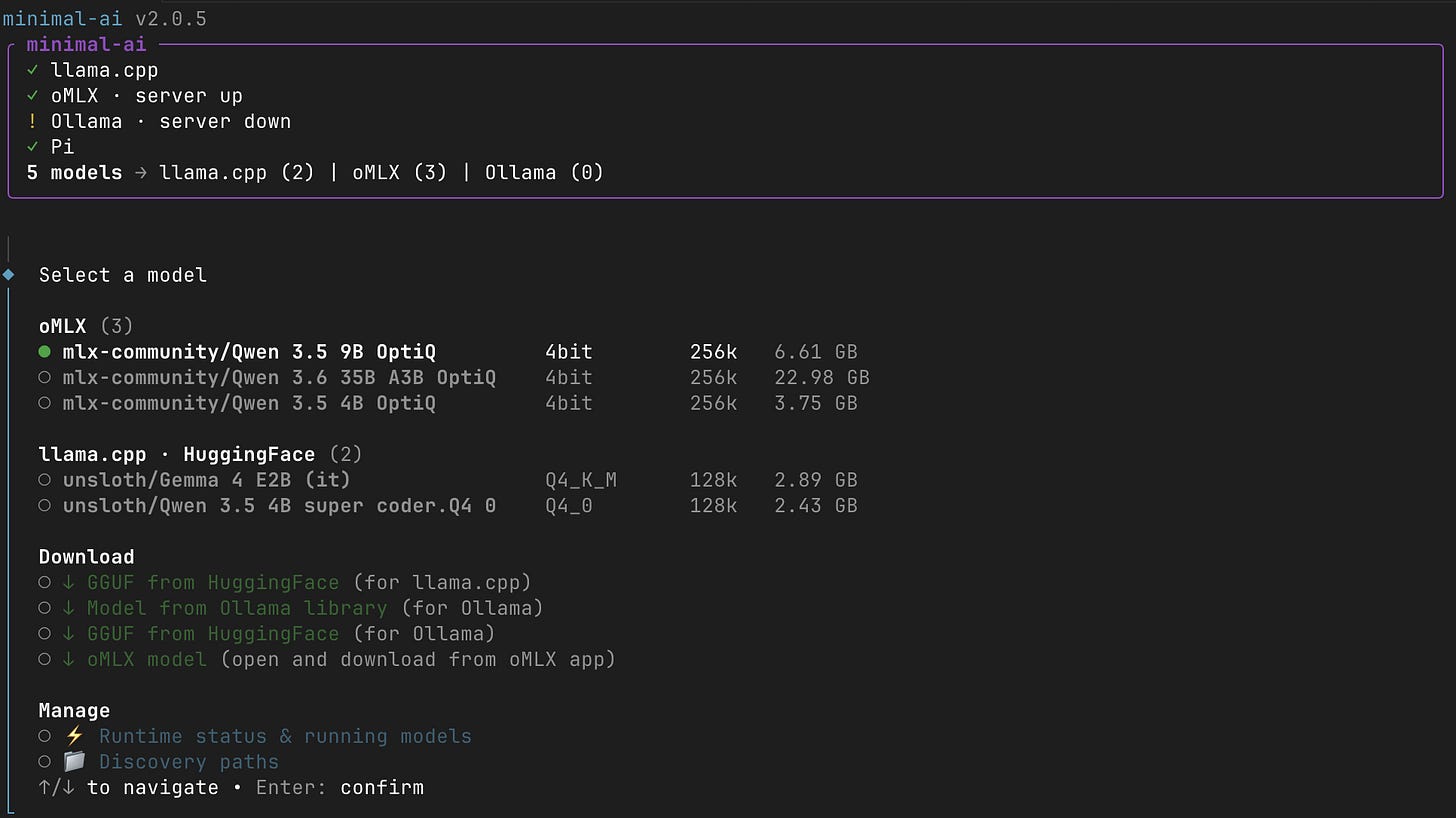
Task: Click the green checkmark next to llama.cpp
Action: (33, 70)
